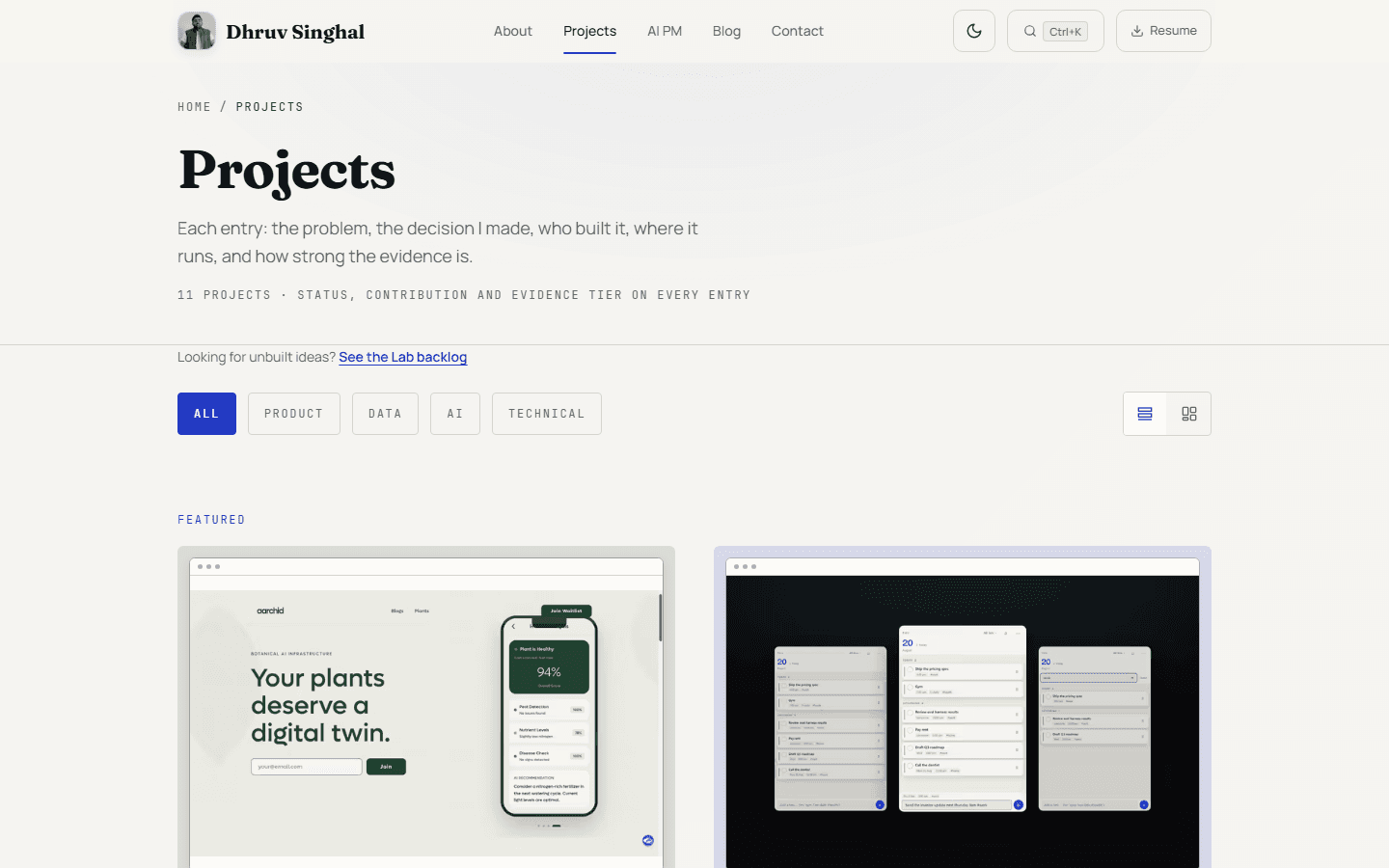This screenshot has height=868, width=1389.
Task: Open the oorchid plant project card
Action: pyautogui.click(x=426, y=707)
